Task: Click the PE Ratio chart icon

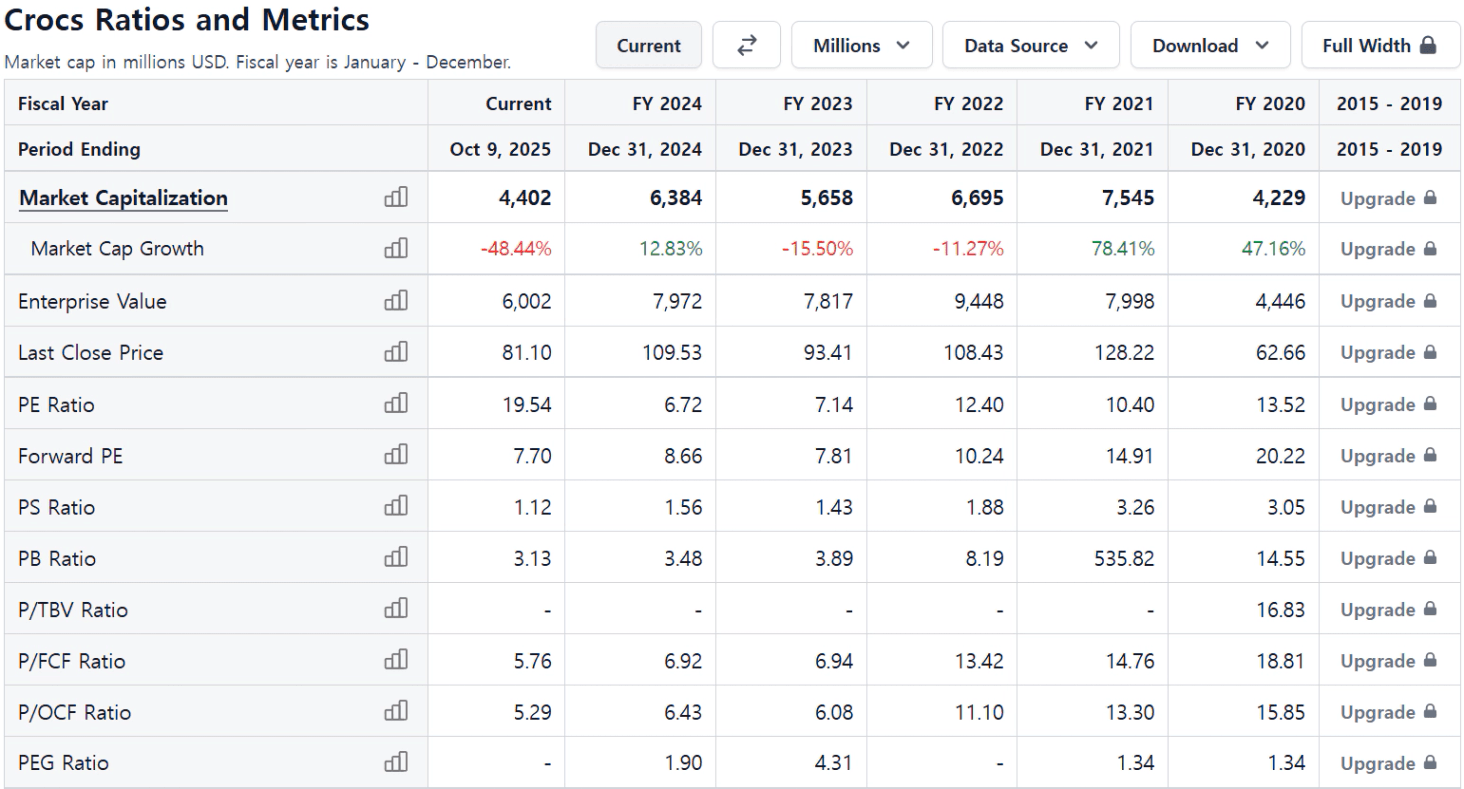Action: pos(397,405)
